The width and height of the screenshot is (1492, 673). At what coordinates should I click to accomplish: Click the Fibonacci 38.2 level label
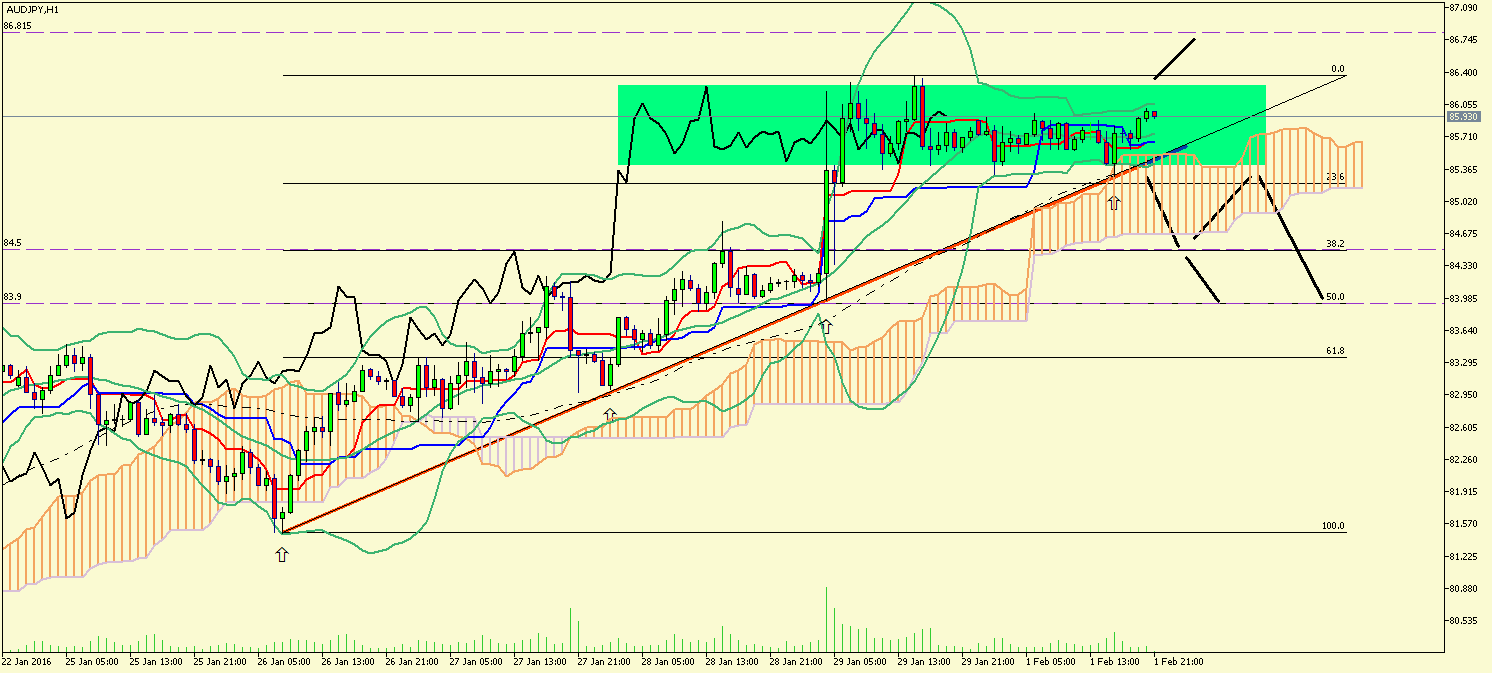tap(1334, 243)
